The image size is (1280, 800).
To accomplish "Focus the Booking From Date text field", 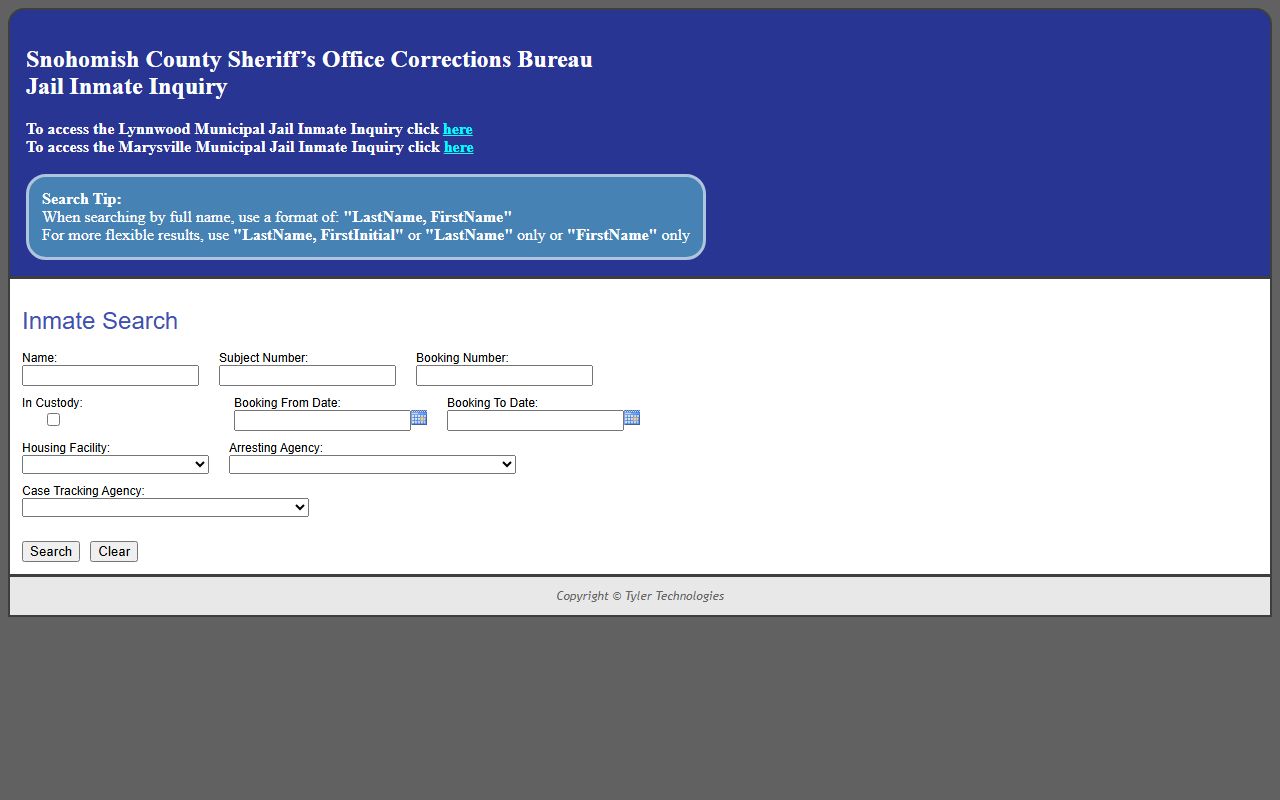I will coord(322,421).
